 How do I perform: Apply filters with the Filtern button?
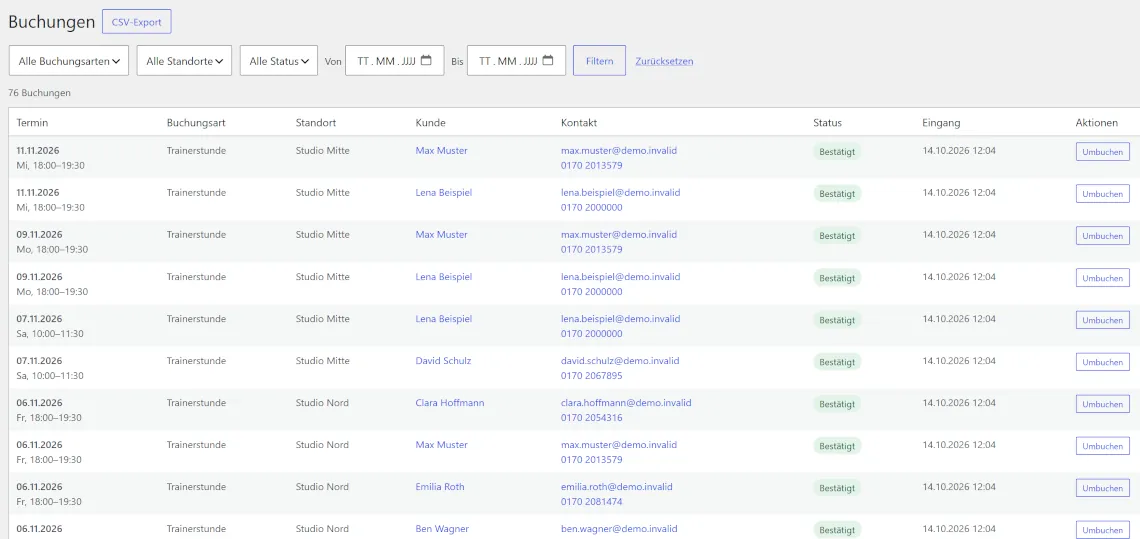click(599, 61)
